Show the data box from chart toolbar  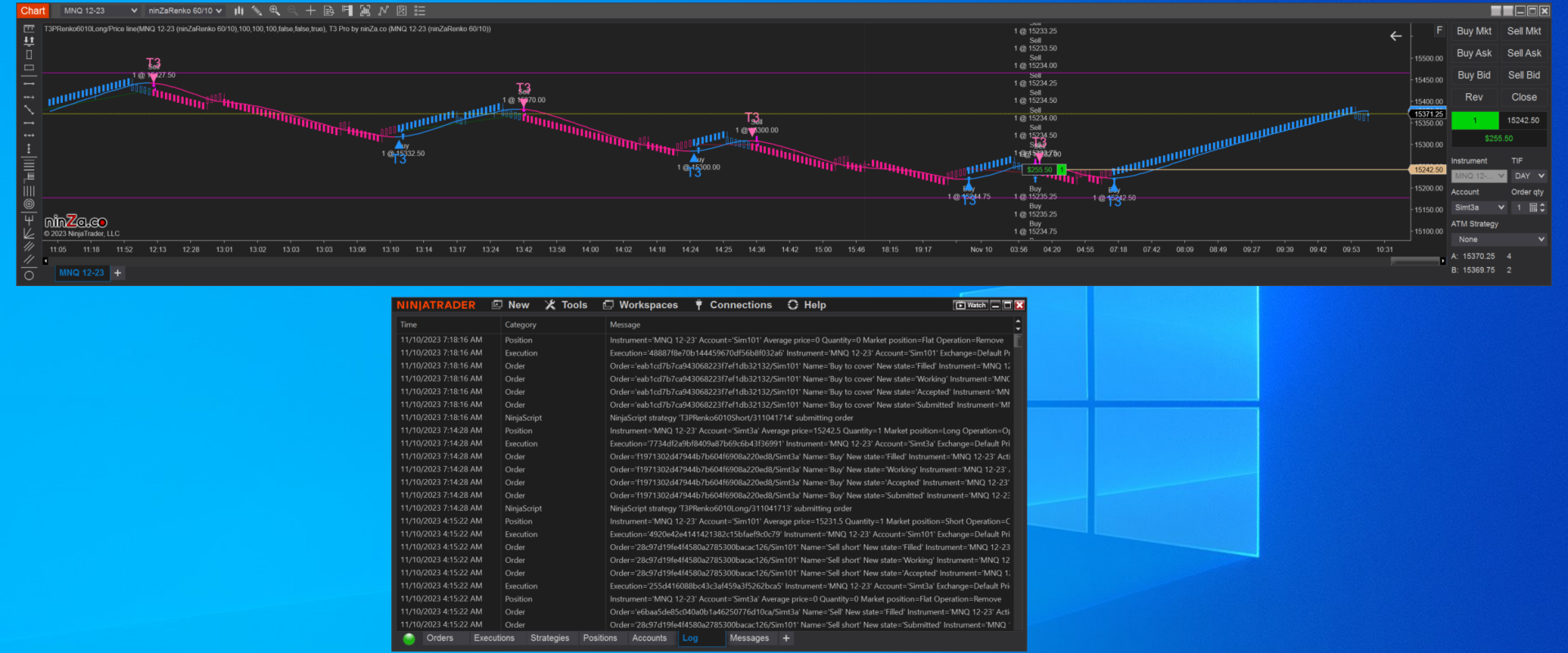328,11
